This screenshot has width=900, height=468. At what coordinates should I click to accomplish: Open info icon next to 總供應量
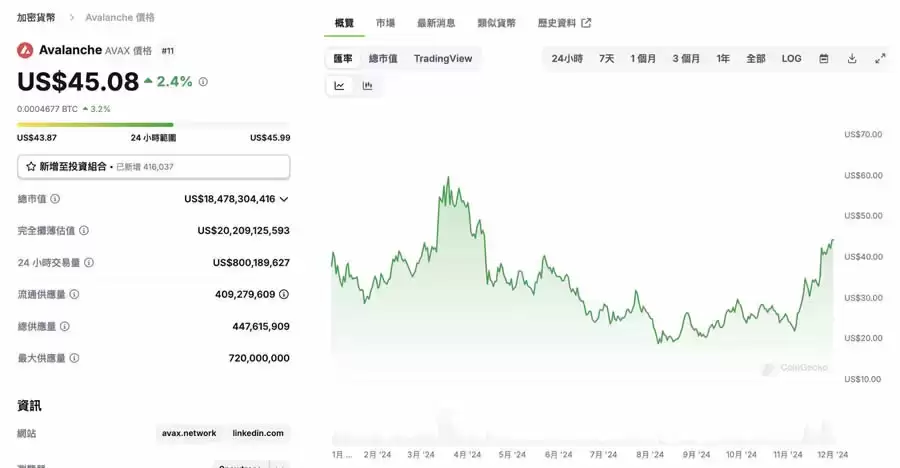point(65,326)
